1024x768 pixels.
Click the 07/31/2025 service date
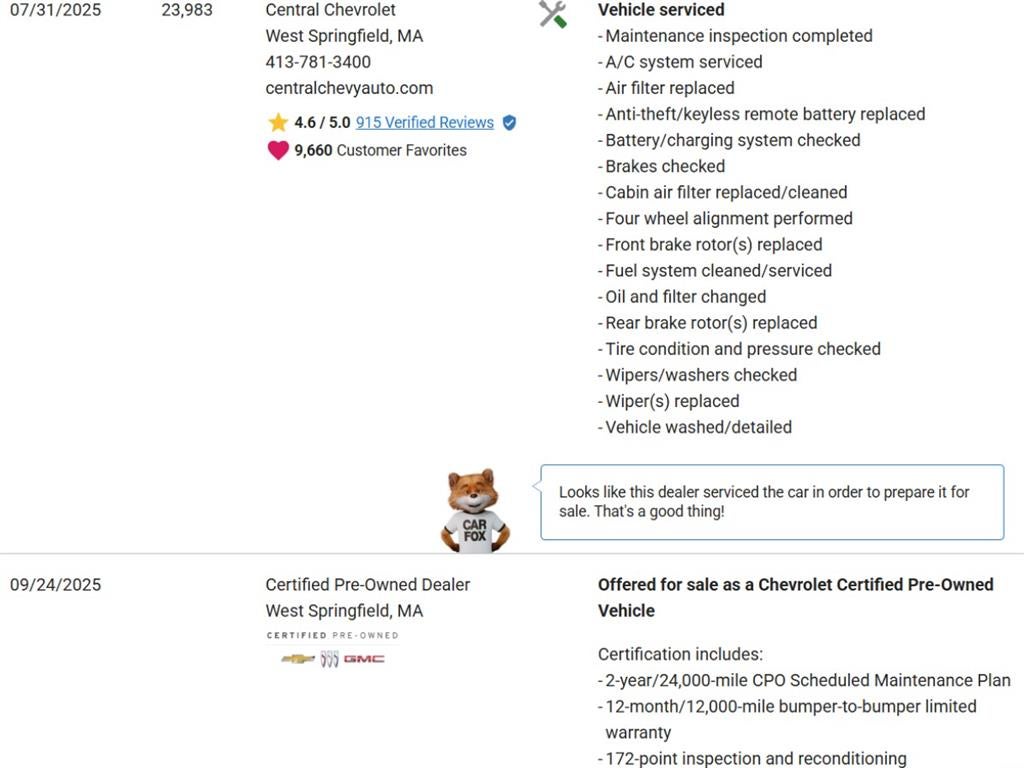55,10
